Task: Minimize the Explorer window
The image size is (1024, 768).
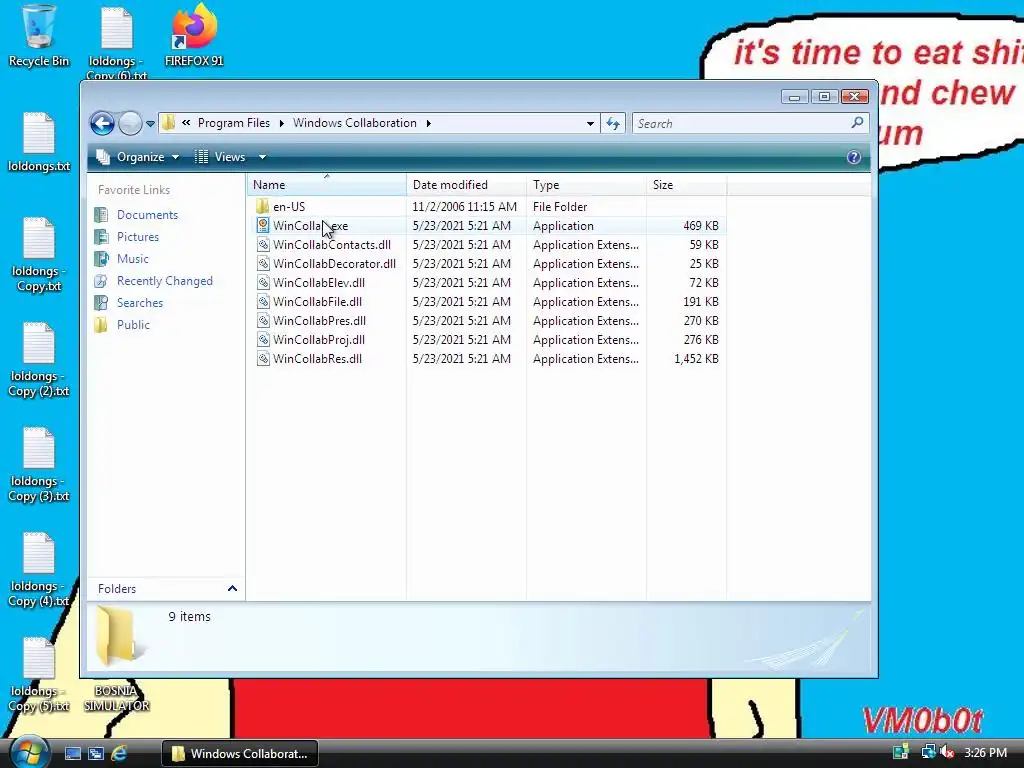Action: 794,97
